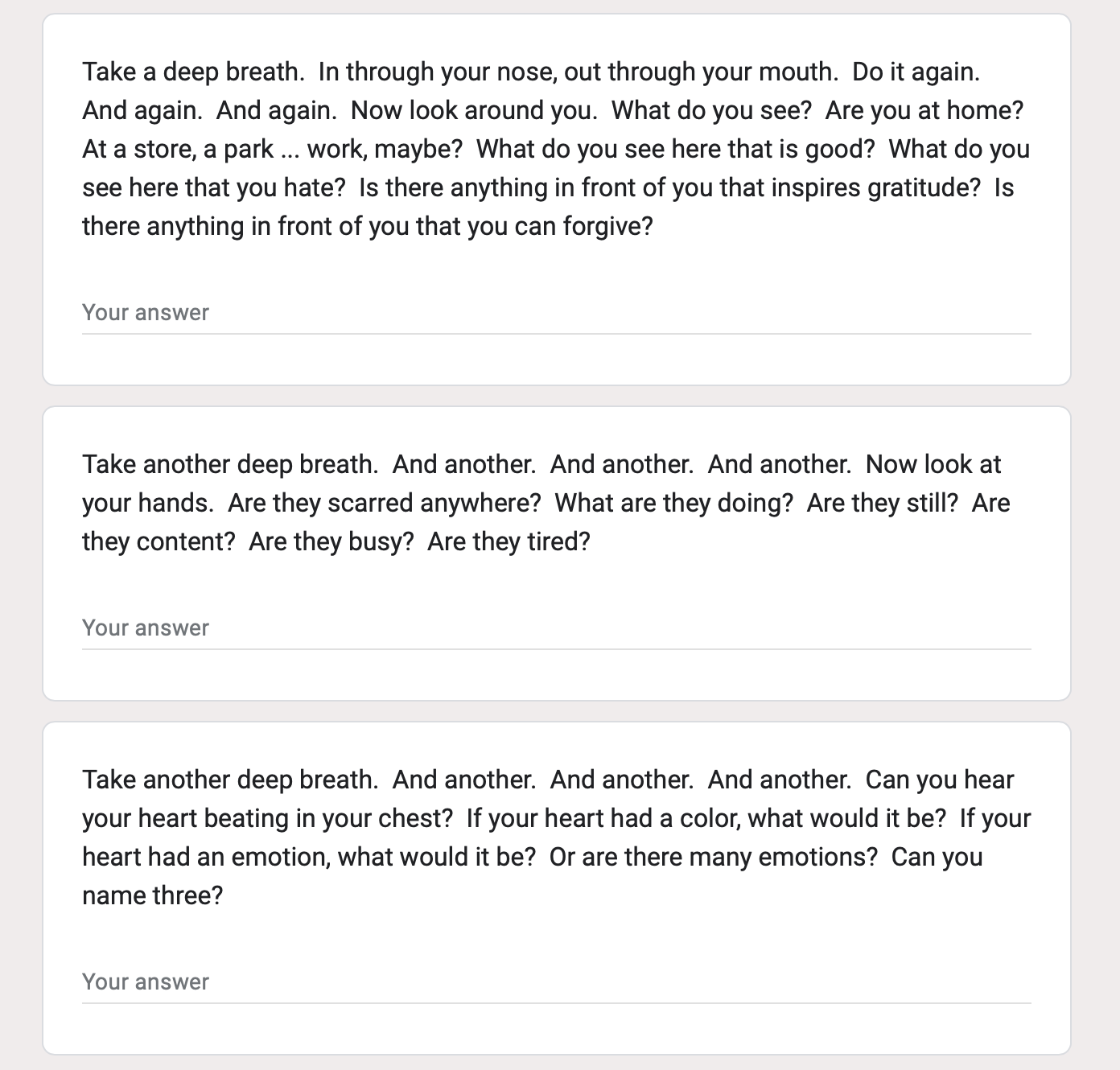
Task: Click the phrase "Or are there many emotions?"
Action: [713, 857]
